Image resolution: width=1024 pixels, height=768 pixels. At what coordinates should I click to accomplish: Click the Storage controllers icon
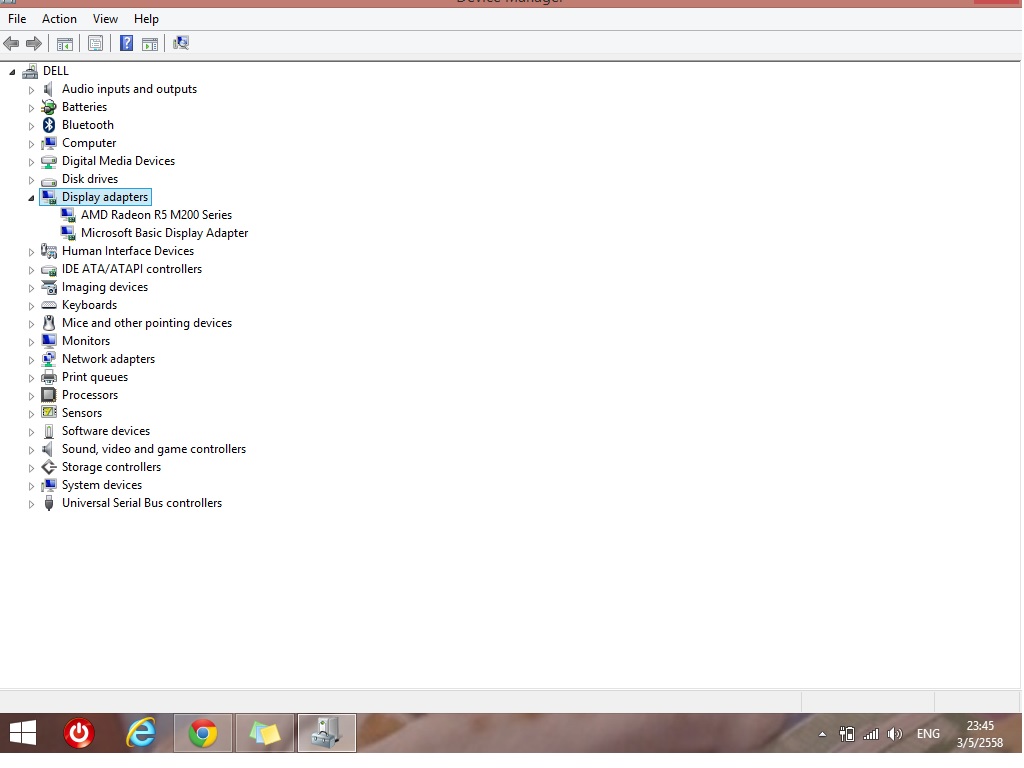(49, 468)
